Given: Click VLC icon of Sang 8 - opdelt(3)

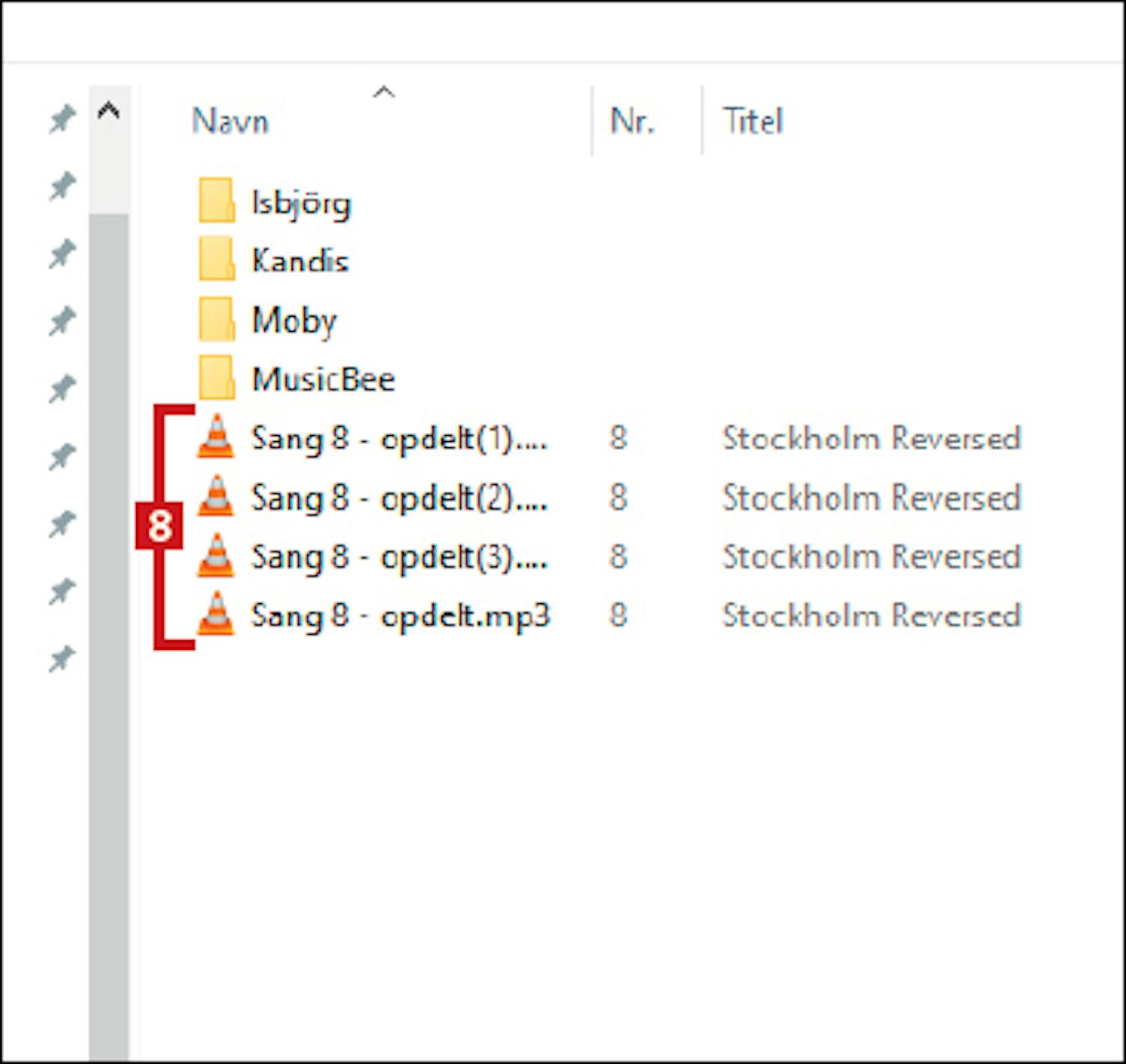Looking at the screenshot, I should click(216, 556).
